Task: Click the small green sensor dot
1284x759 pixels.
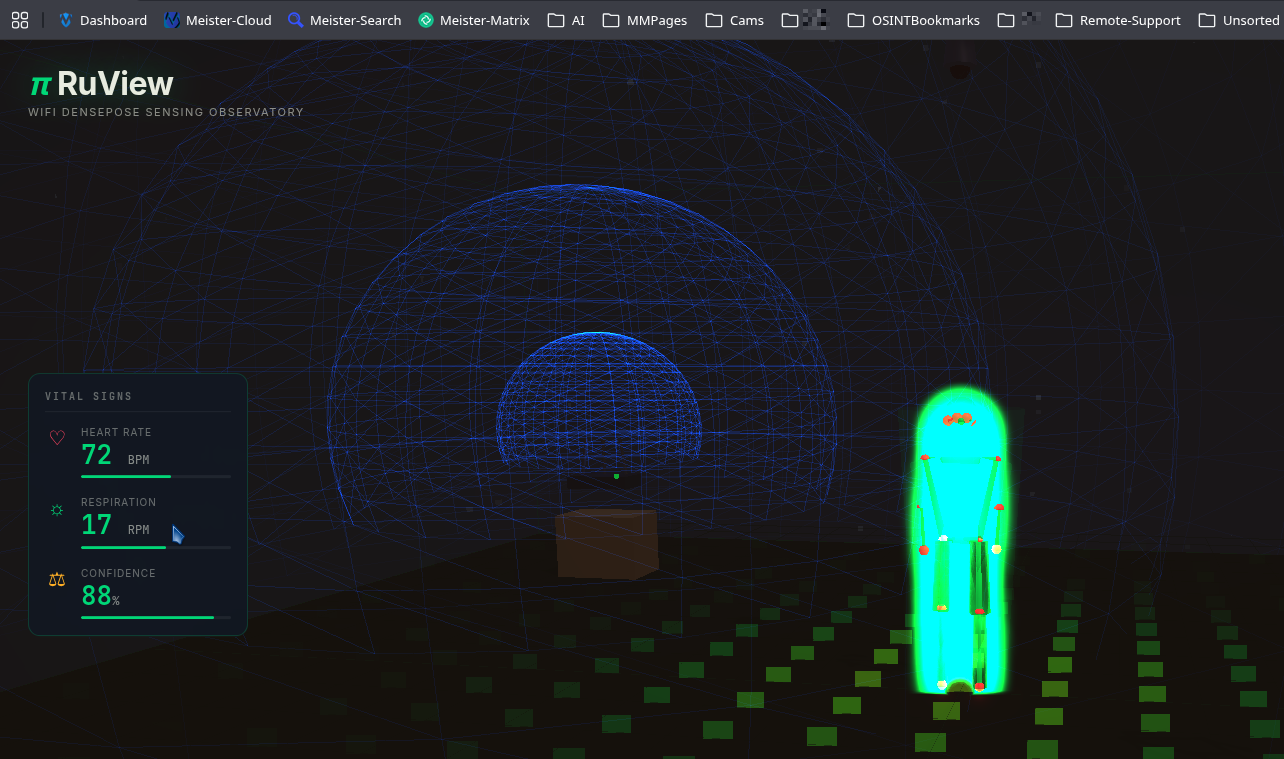Action: click(616, 476)
